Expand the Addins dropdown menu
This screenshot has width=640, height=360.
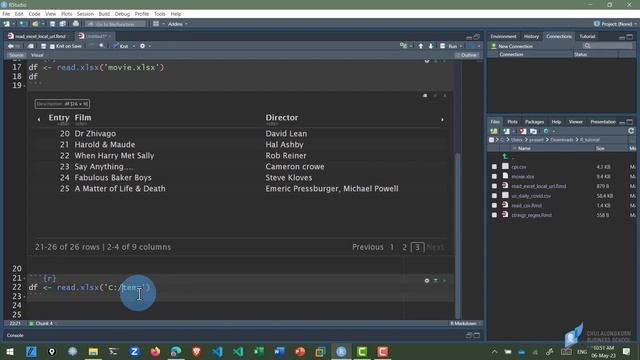click(x=177, y=24)
